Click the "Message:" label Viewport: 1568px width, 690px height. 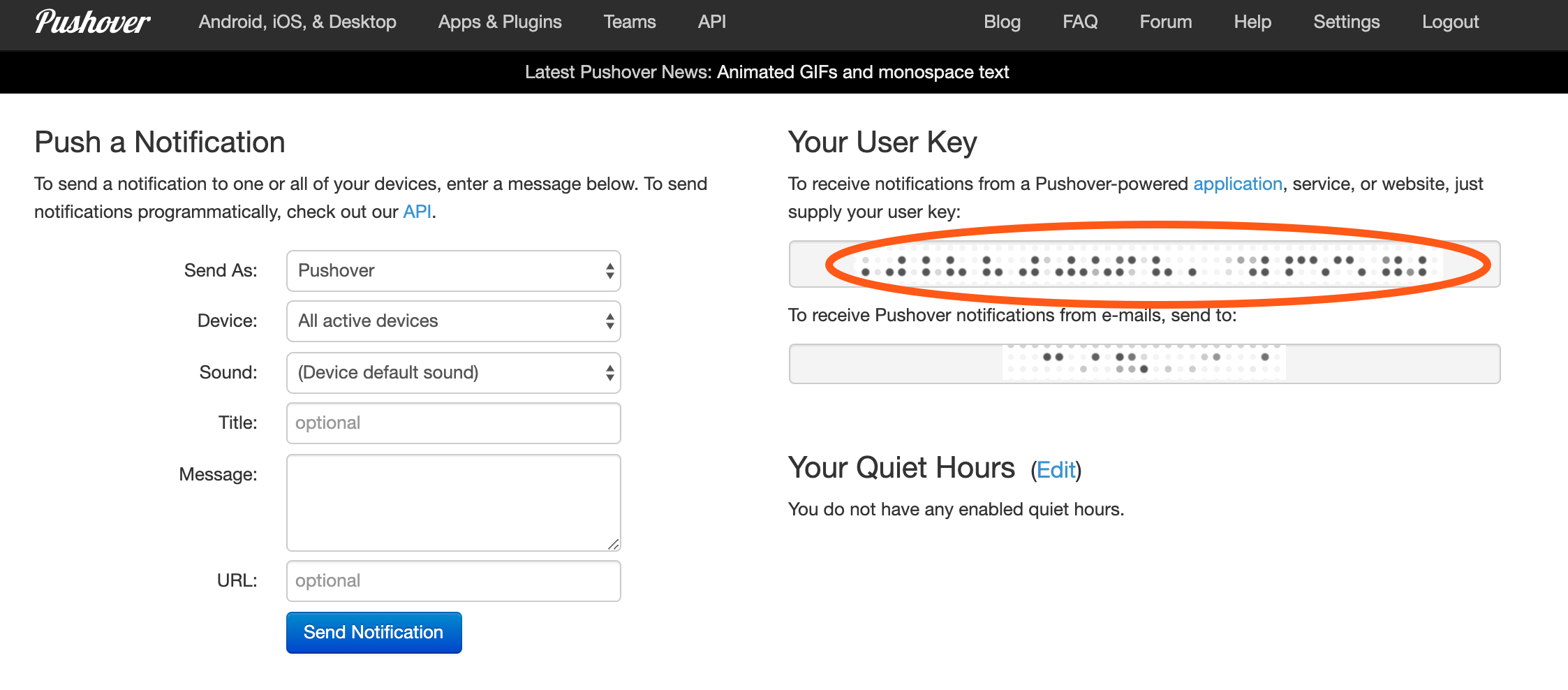click(x=218, y=474)
